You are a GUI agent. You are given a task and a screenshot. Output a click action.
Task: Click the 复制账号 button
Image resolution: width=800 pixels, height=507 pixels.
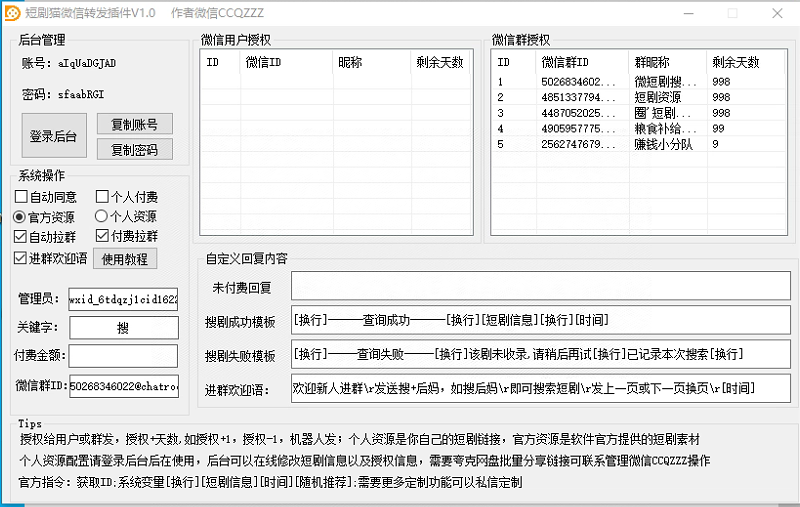coord(134,124)
